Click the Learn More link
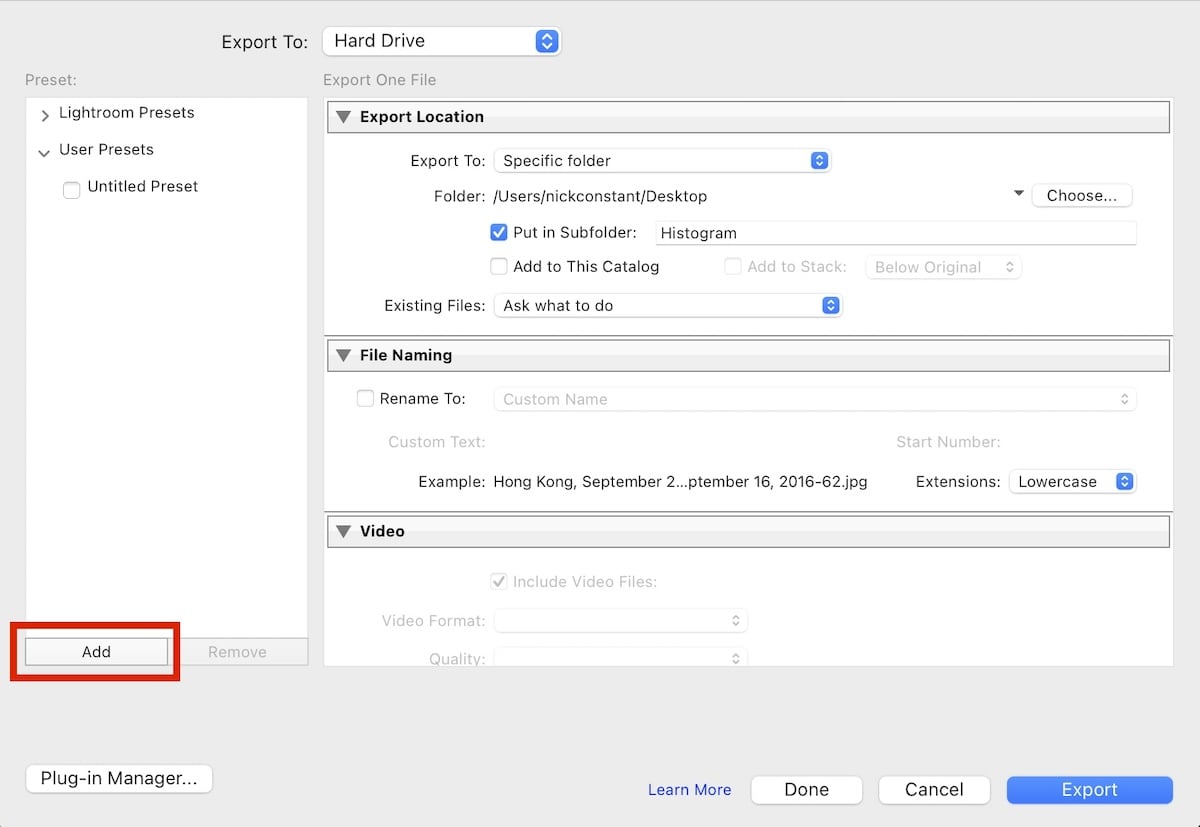The width and height of the screenshot is (1200, 827). 689,789
